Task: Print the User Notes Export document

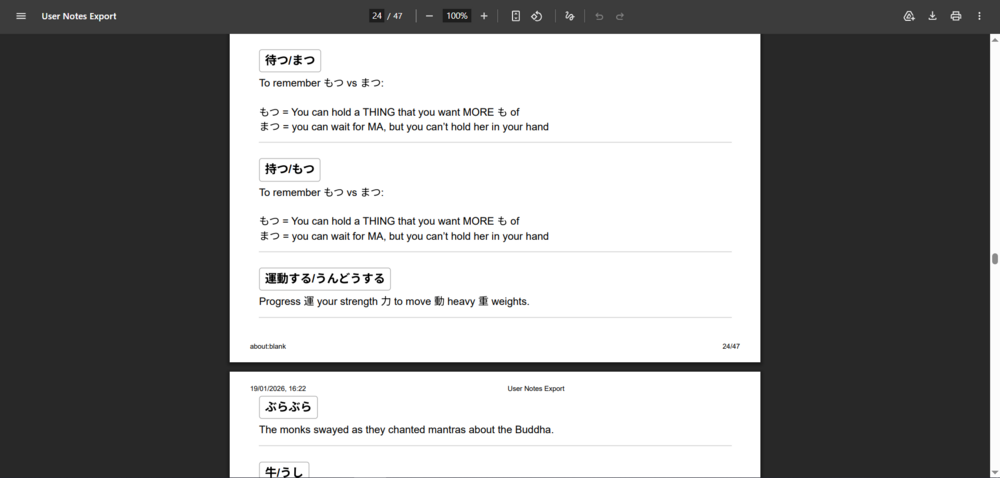Action: 956,16
